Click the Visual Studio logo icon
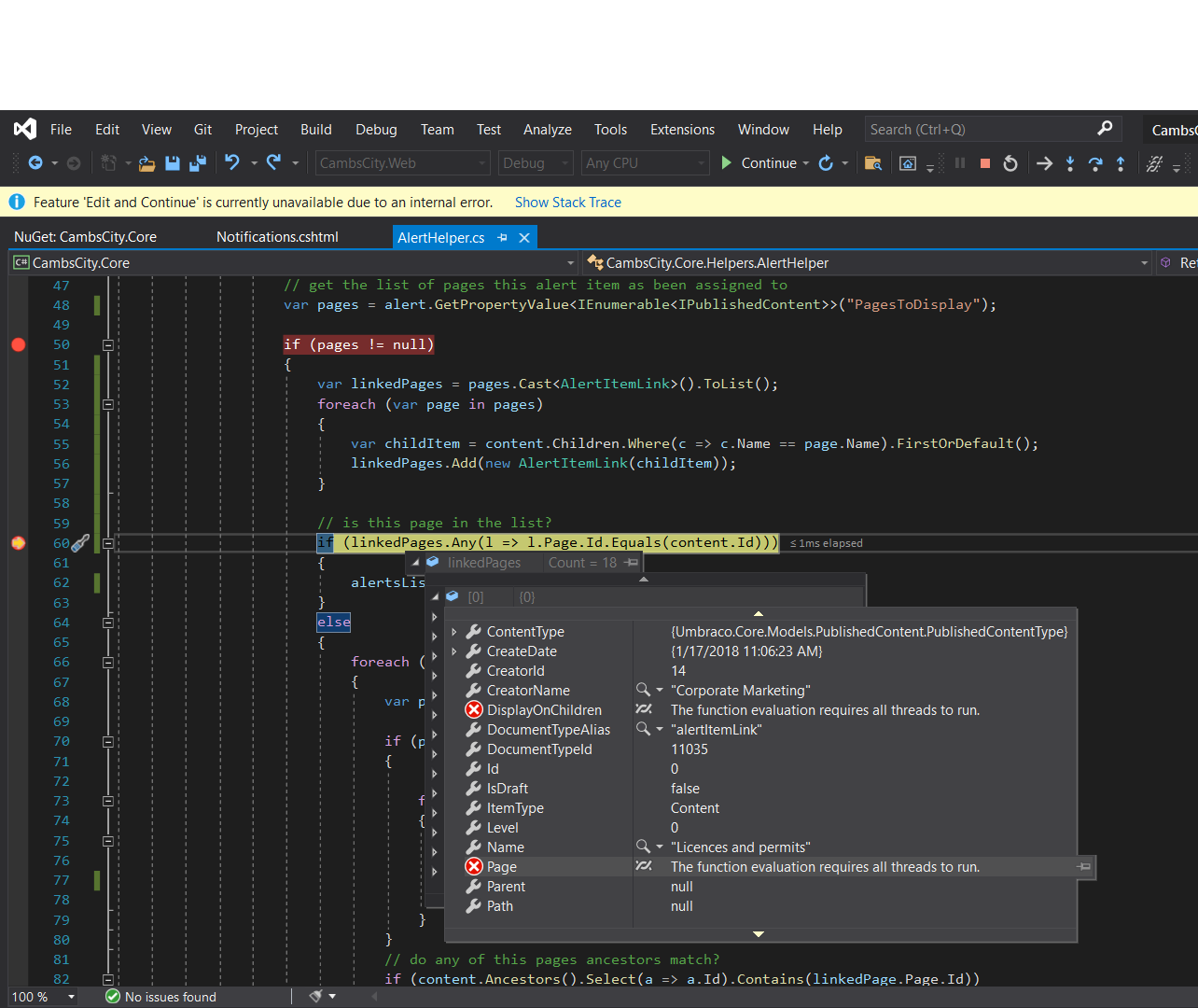1198x1008 pixels. point(25,129)
